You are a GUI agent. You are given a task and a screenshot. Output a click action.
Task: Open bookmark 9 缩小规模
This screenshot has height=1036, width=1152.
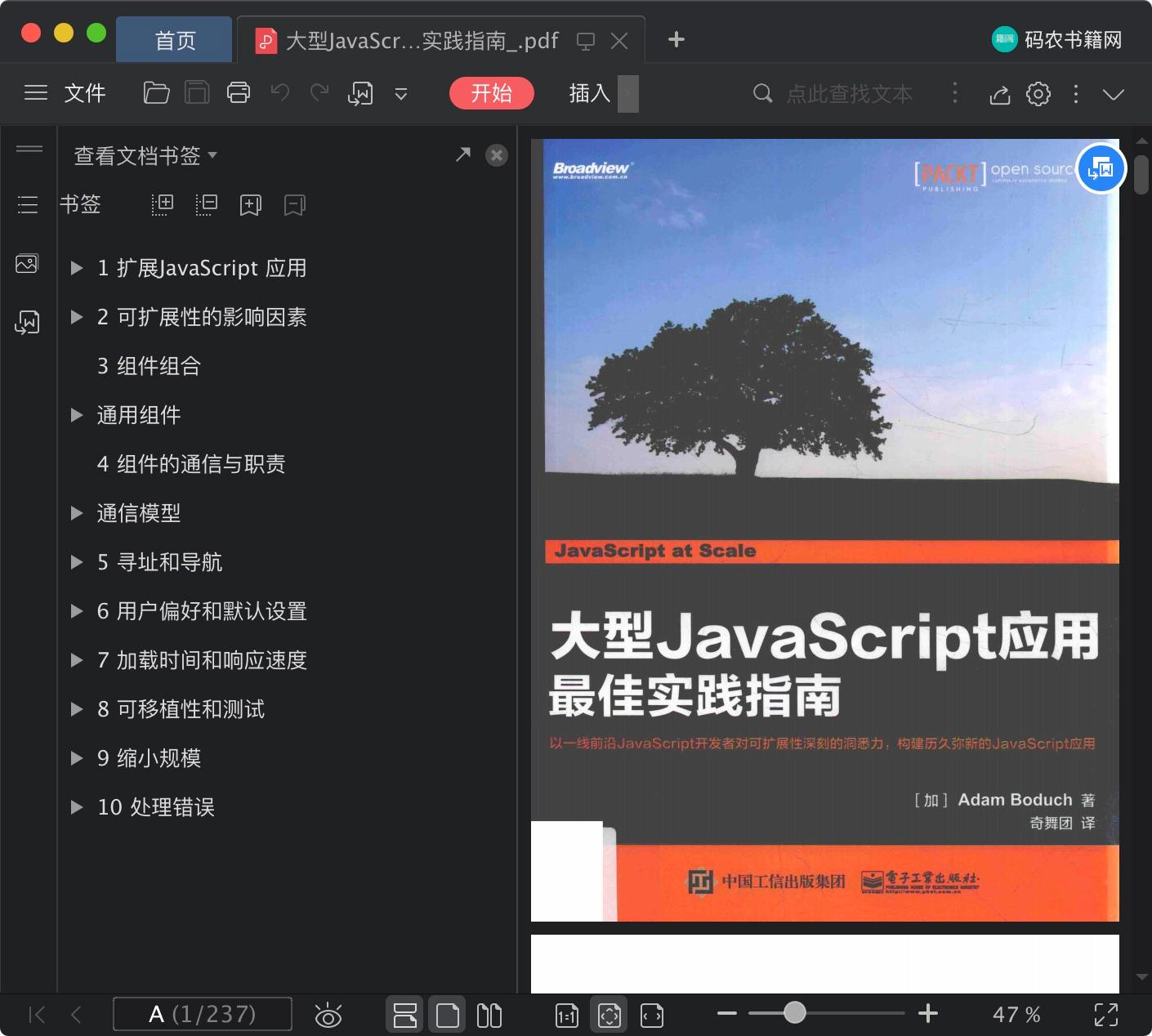click(x=149, y=758)
